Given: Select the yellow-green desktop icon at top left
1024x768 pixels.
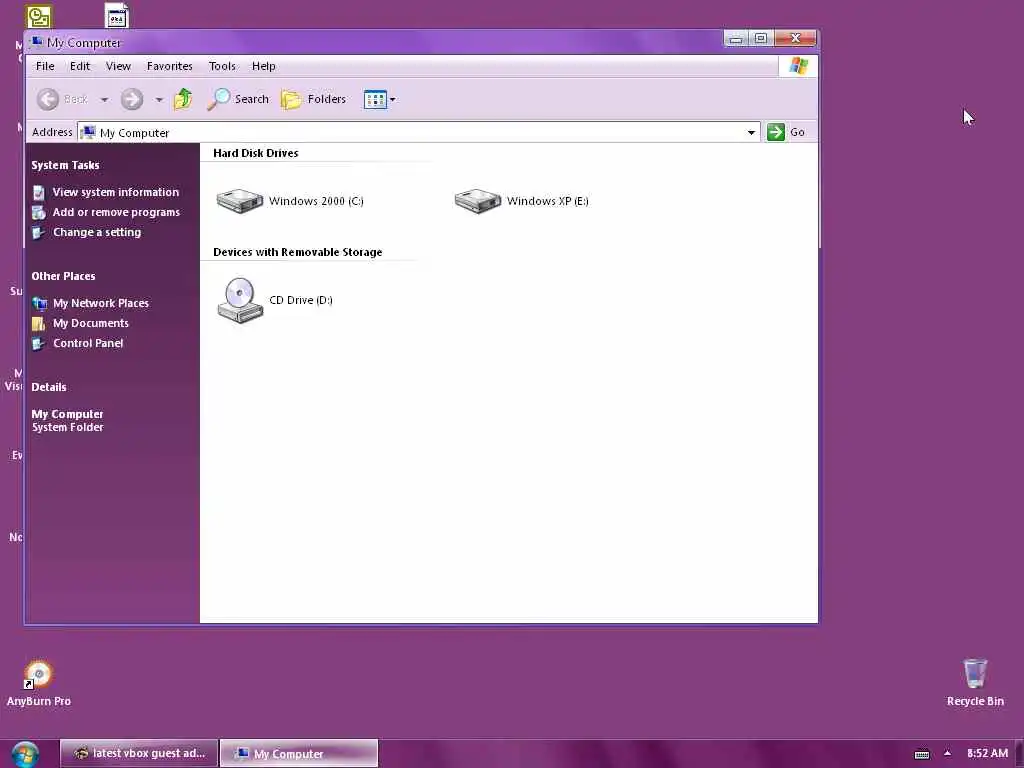Looking at the screenshot, I should click(39, 16).
